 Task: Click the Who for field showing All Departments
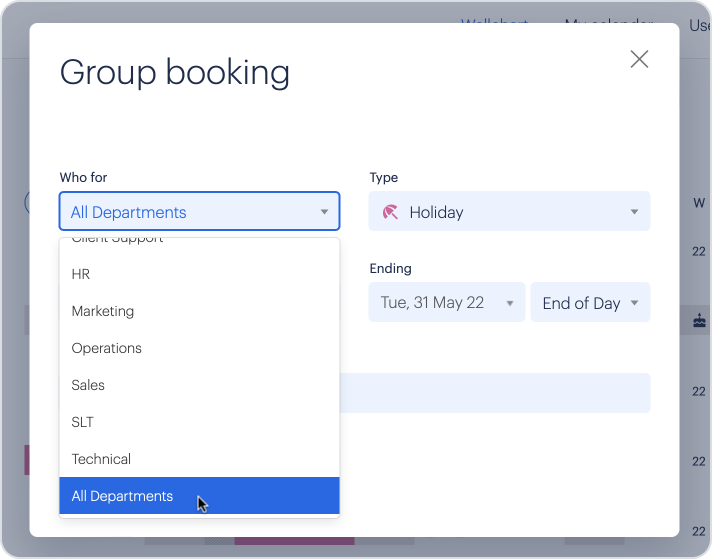(190, 212)
